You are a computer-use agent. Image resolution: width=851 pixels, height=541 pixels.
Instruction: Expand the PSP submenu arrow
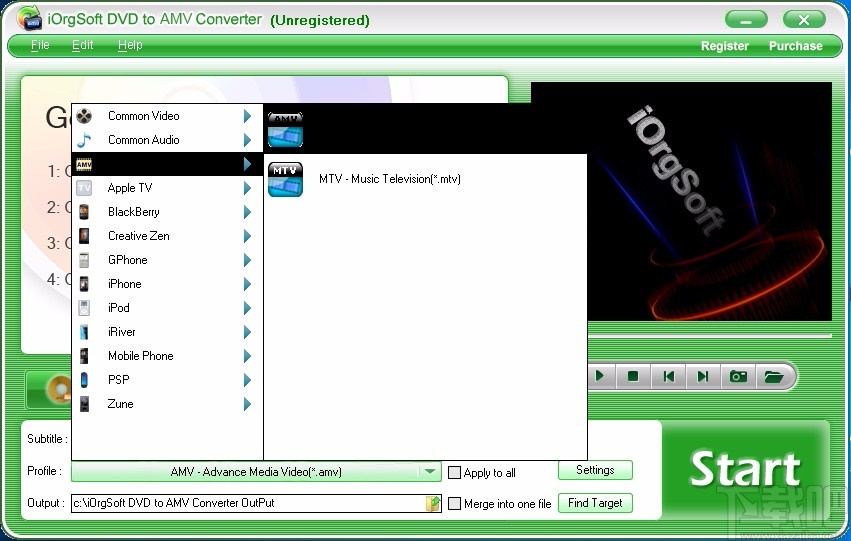coord(247,380)
